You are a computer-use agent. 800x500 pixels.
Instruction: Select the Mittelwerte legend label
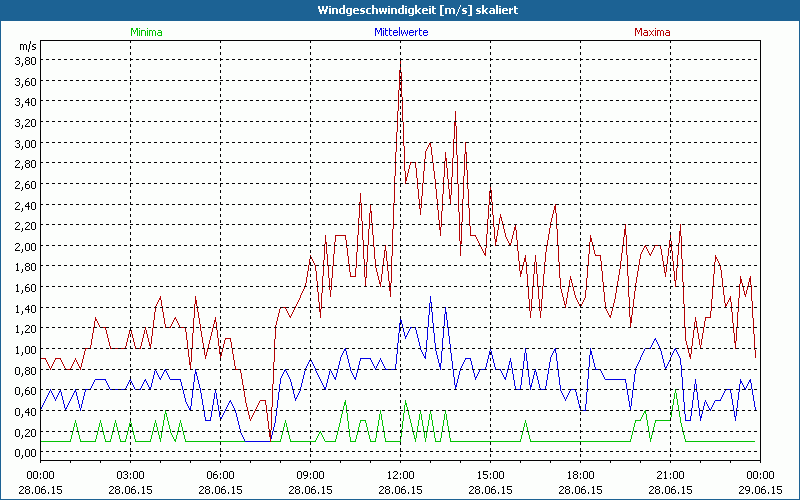[x=400, y=32]
